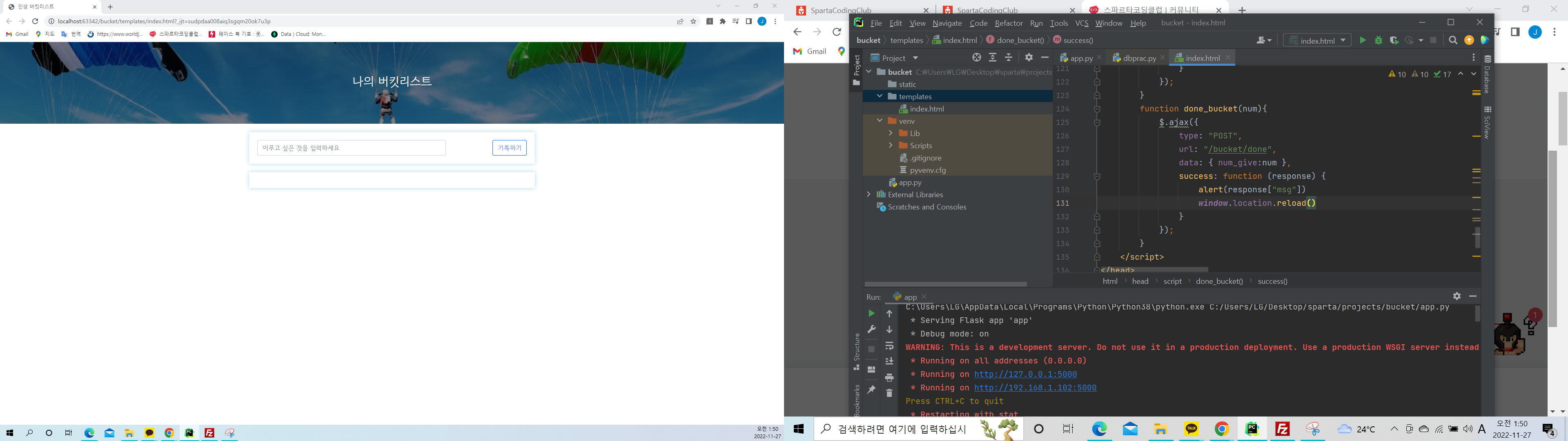Image resolution: width=1568 pixels, height=441 pixels.
Task: Hide the Project panel with minus icon
Action: pos(1045,57)
